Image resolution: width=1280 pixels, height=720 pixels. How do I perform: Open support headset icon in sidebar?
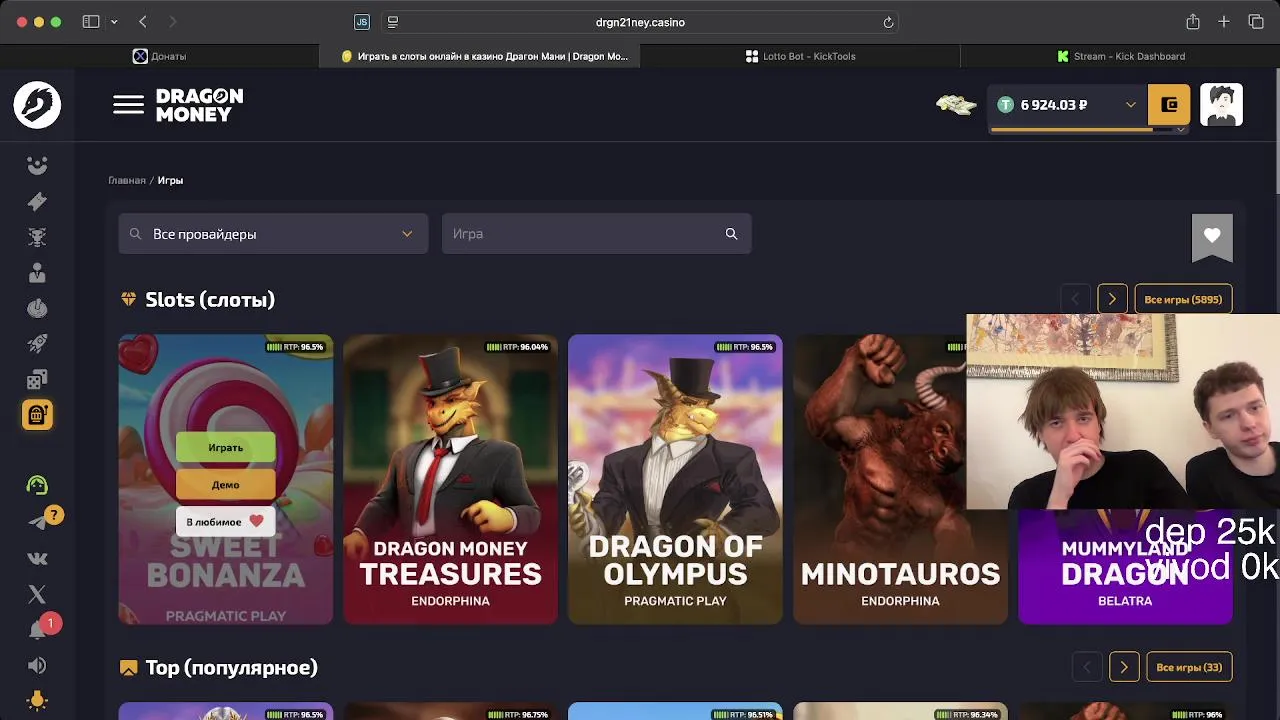click(x=37, y=485)
